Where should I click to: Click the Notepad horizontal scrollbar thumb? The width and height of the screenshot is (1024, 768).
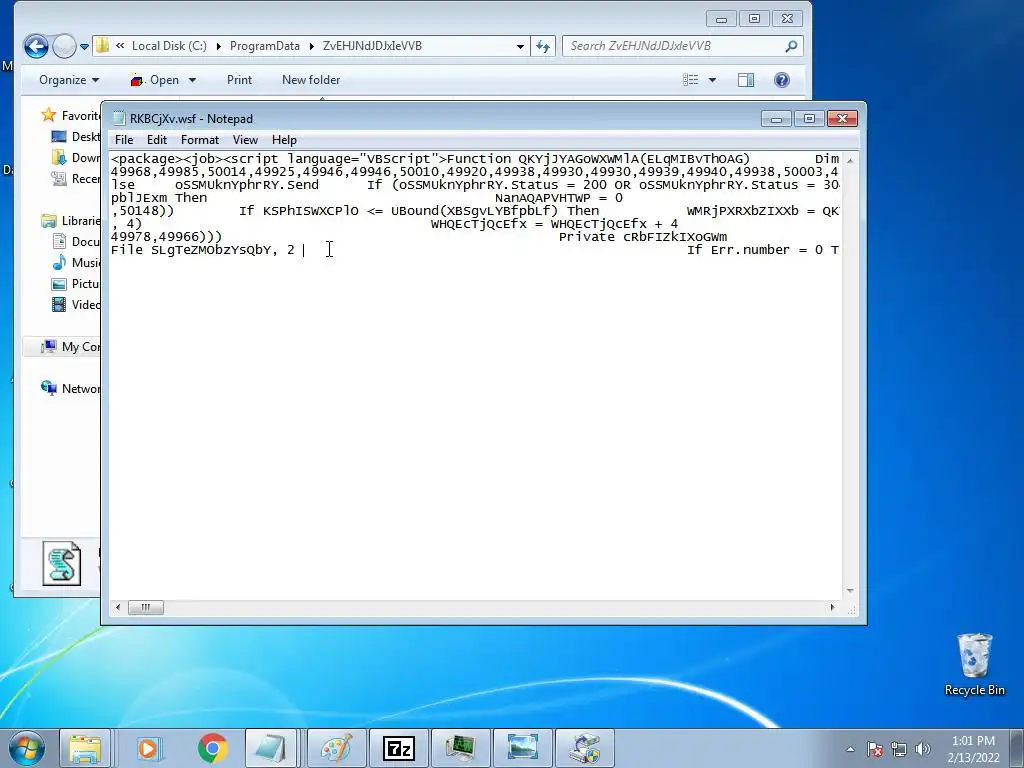point(145,607)
